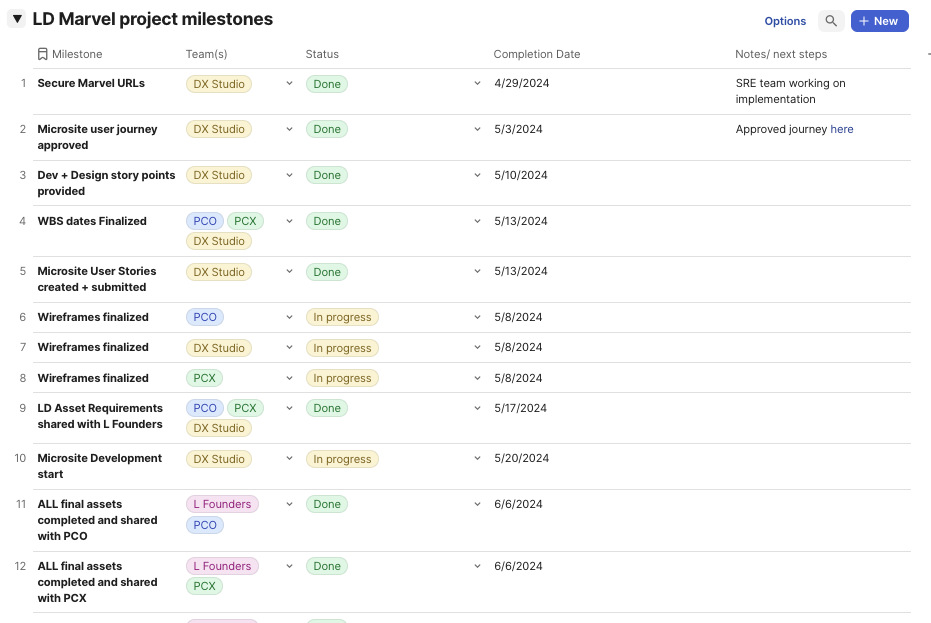This screenshot has width=931, height=623.
Task: Open Team dropdown in row 12 ALL final assets
Action: (289, 566)
